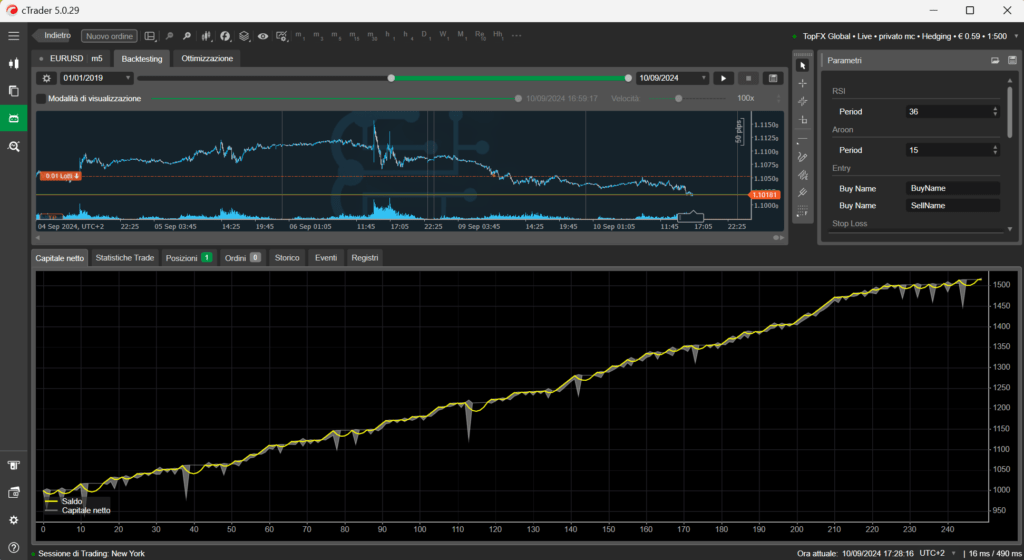
Task: Click the 0.01 Lotti position label on chart
Action: (x=61, y=176)
